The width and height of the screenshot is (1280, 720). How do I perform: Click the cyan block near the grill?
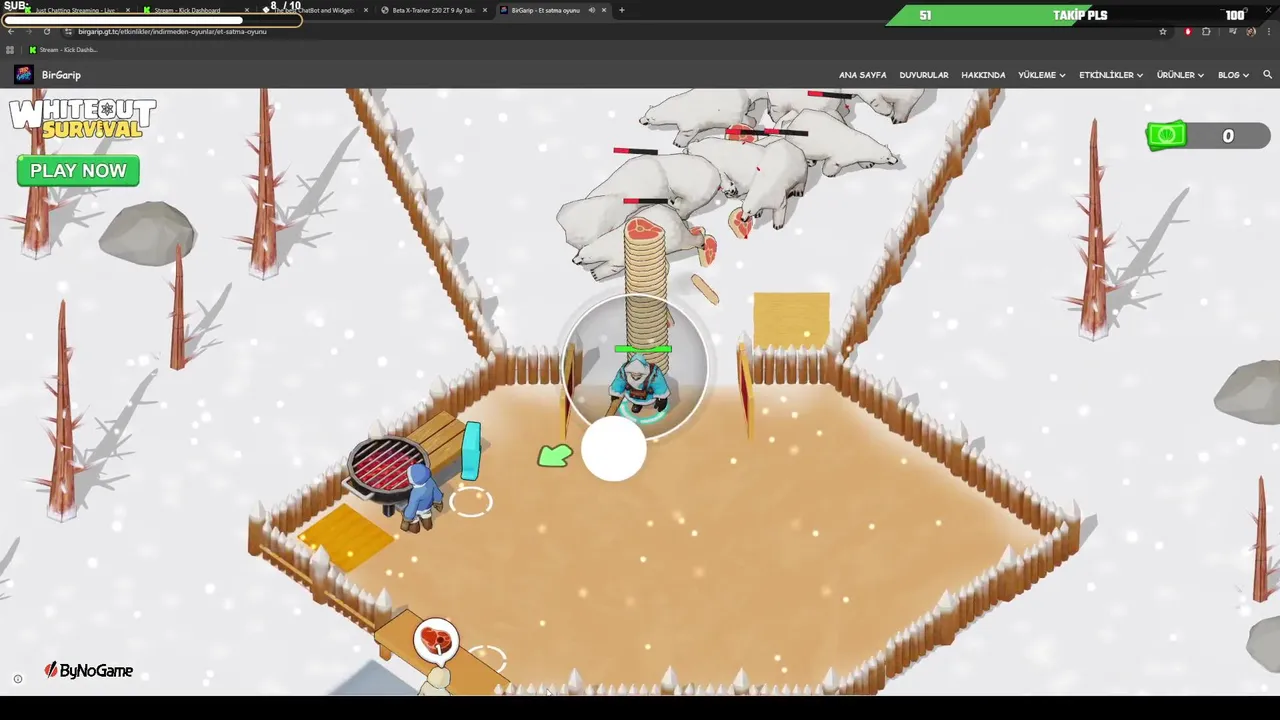pyautogui.click(x=472, y=449)
